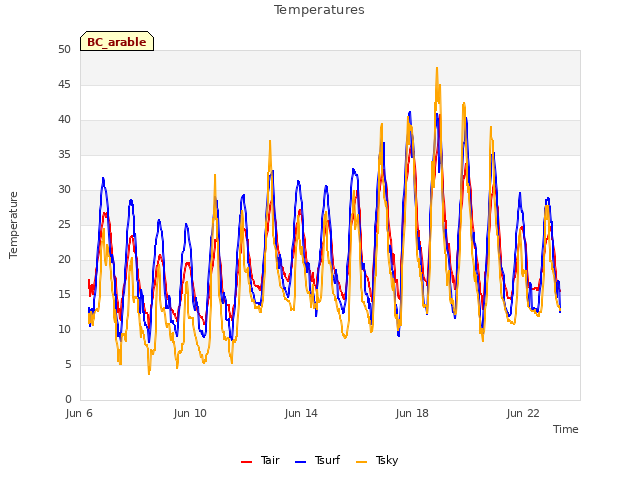Click the 20 y-axis tick label
This screenshot has height=480, width=640.
pos(64,260)
